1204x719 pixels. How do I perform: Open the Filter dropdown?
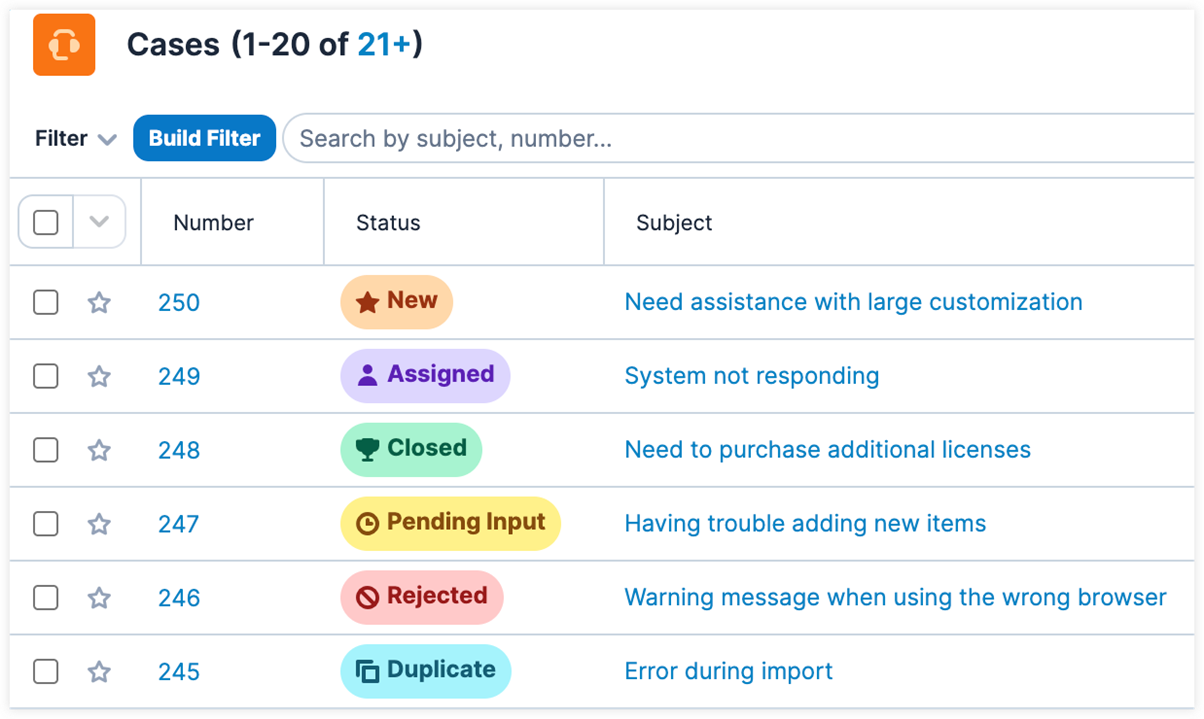(76, 139)
